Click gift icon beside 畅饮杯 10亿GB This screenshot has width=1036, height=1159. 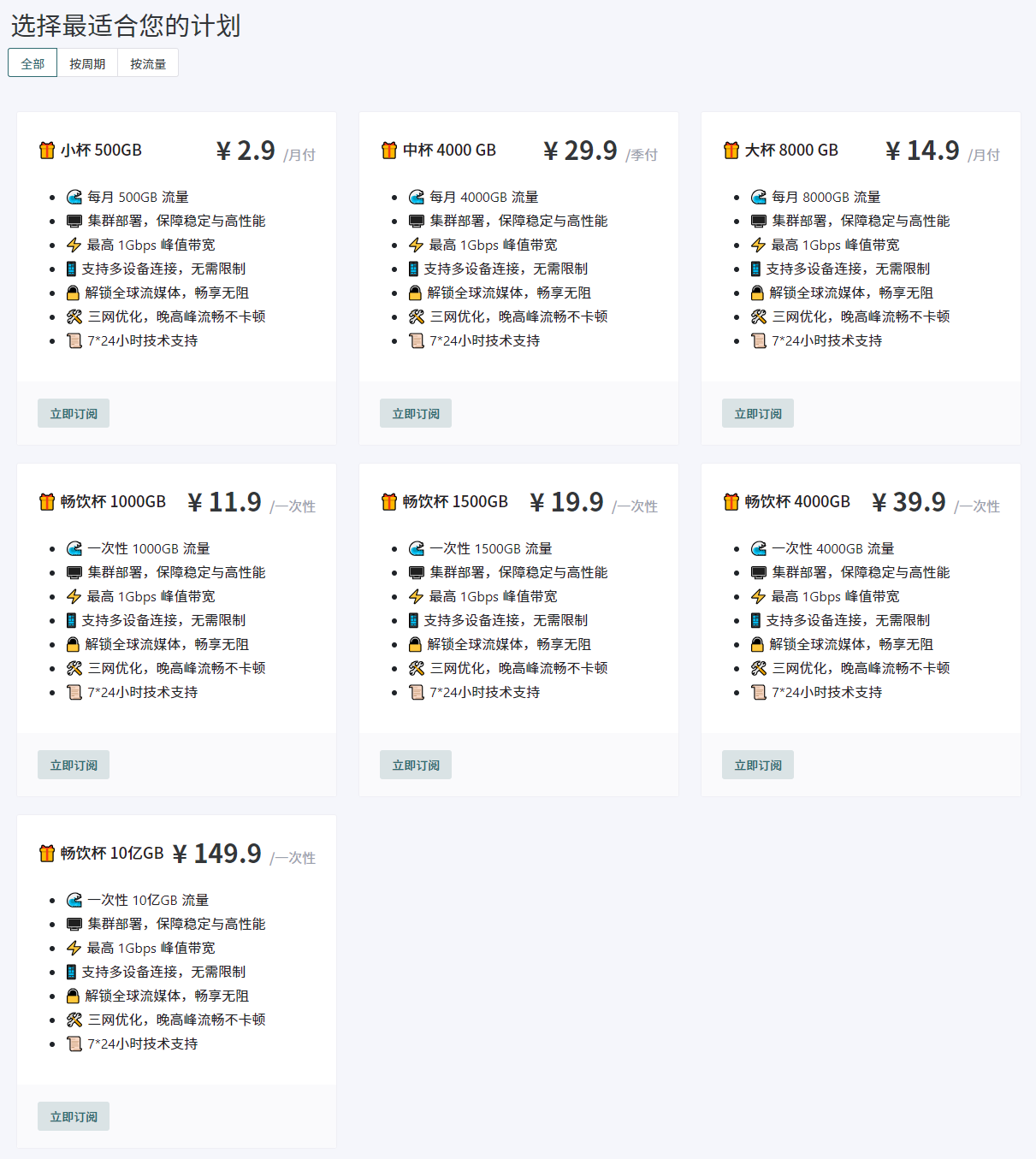(47, 854)
